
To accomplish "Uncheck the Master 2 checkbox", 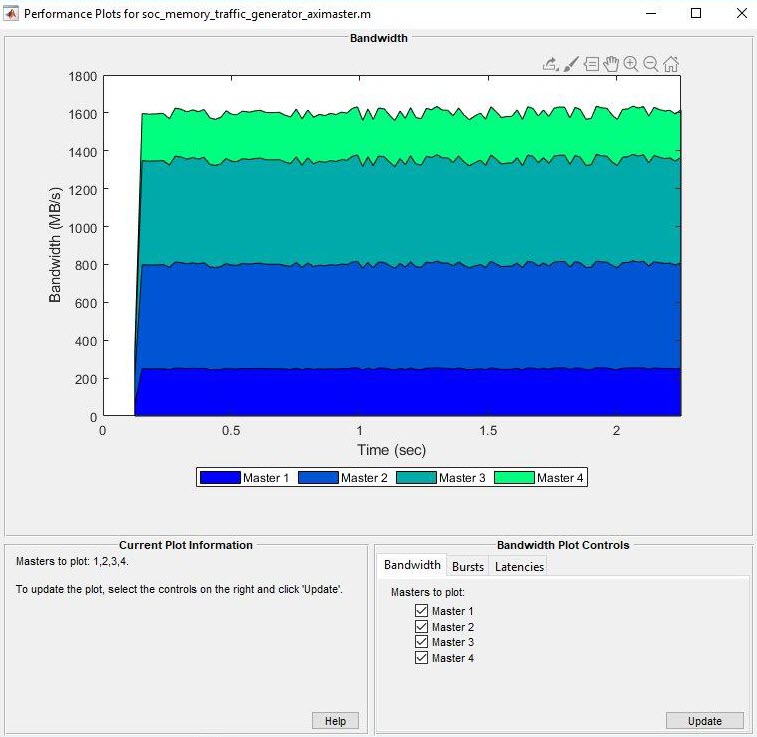I will tap(421, 626).
